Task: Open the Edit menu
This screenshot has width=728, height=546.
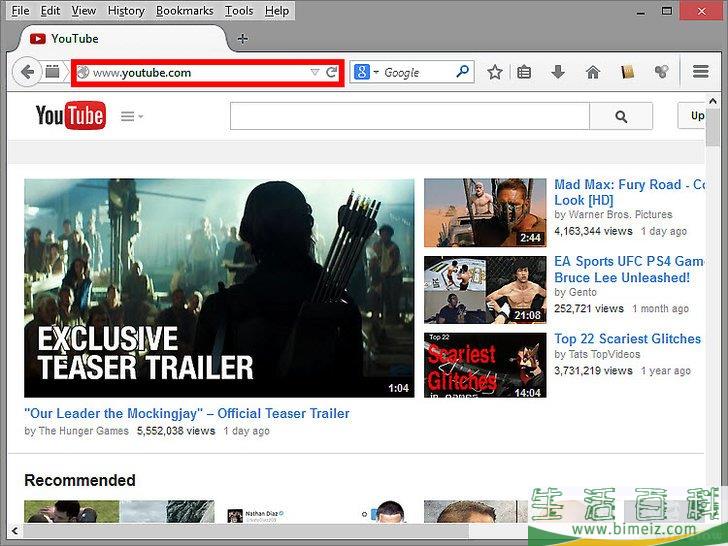Action: coord(50,10)
